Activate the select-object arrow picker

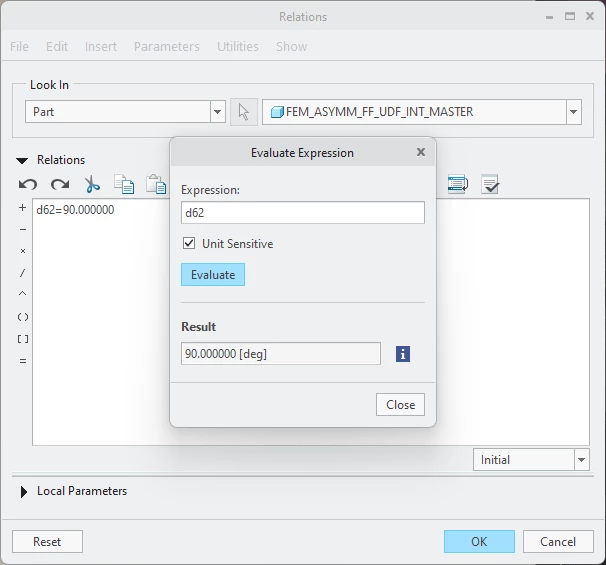click(244, 112)
